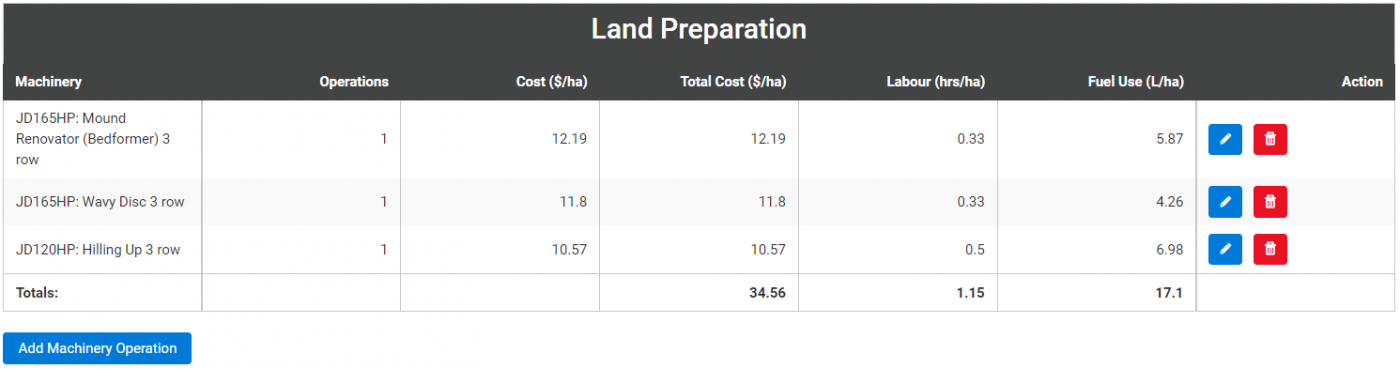Edit the Mound Renovator (Bedformer) row
Screen dimensions: 1400x369
tap(1225, 140)
